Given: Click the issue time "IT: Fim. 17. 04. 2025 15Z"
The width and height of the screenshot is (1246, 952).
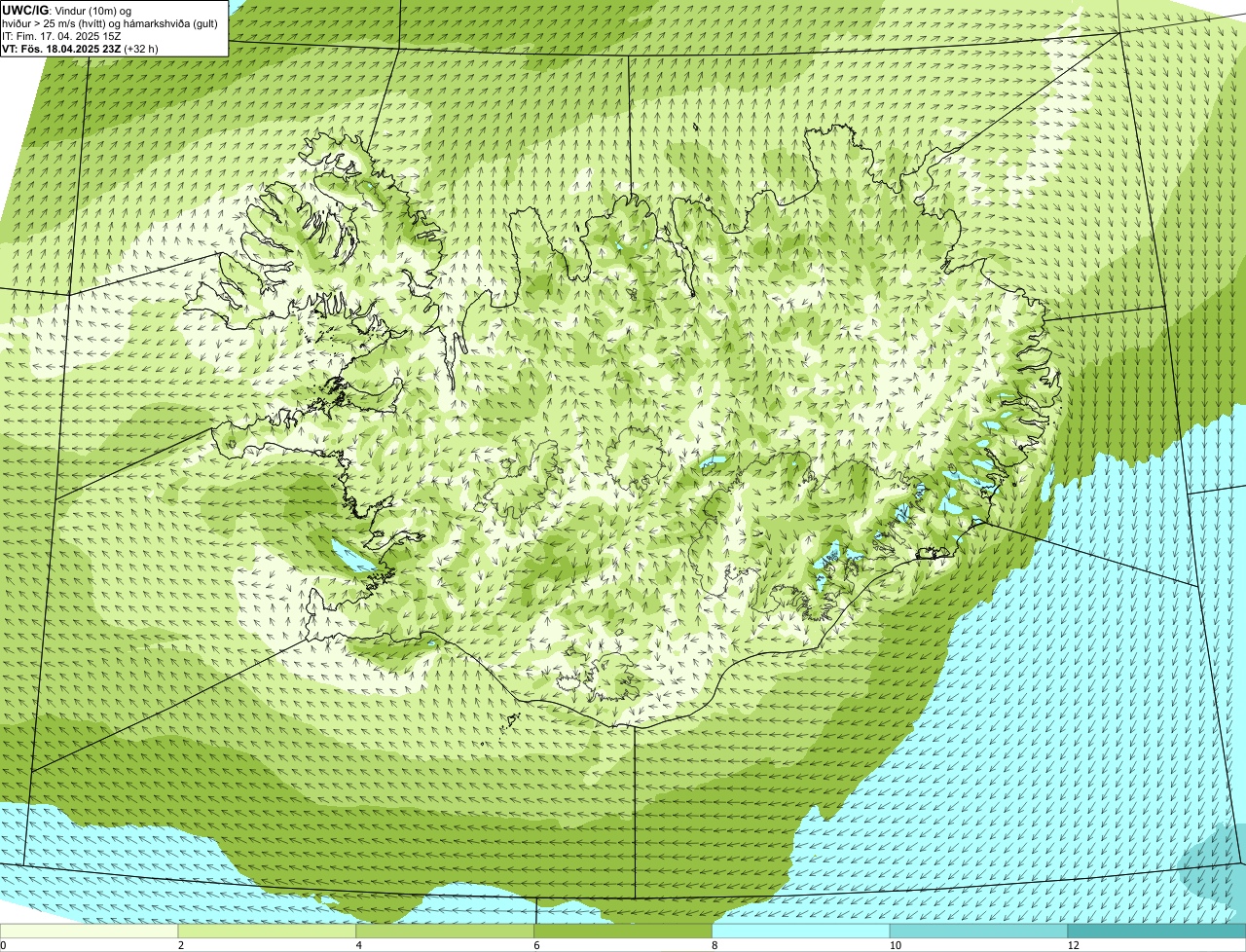Looking at the screenshot, I should [x=62, y=36].
